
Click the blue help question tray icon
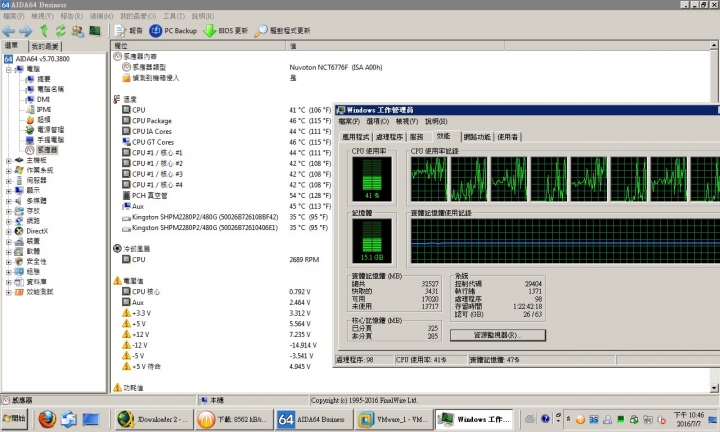545,419
